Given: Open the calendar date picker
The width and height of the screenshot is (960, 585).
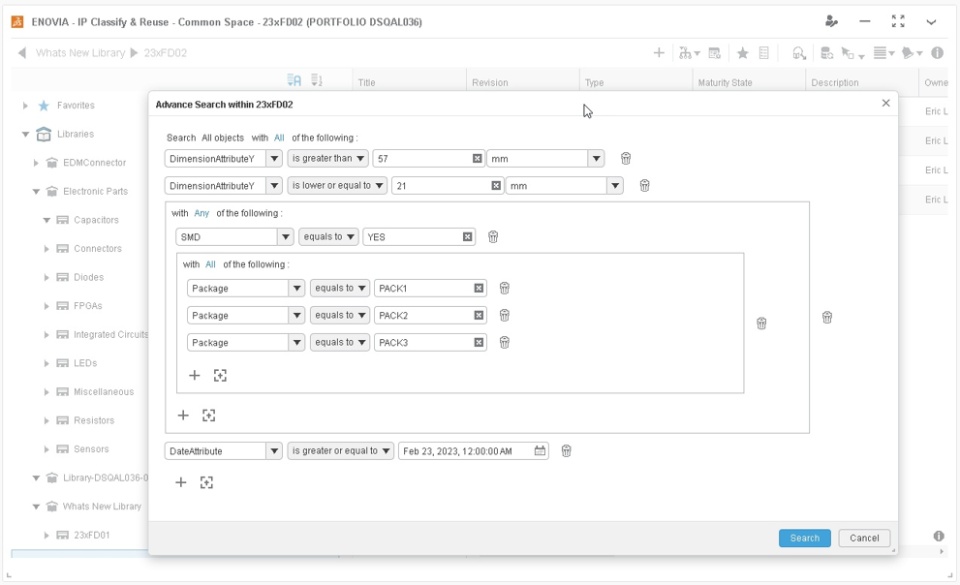Looking at the screenshot, I should point(539,451).
